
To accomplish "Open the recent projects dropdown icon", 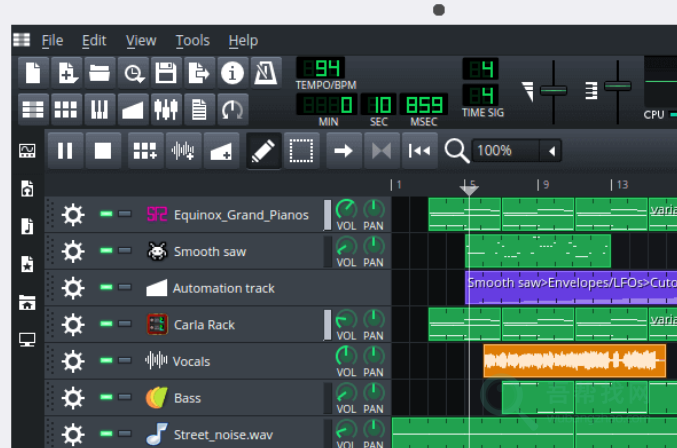I will pyautogui.click(x=133, y=73).
